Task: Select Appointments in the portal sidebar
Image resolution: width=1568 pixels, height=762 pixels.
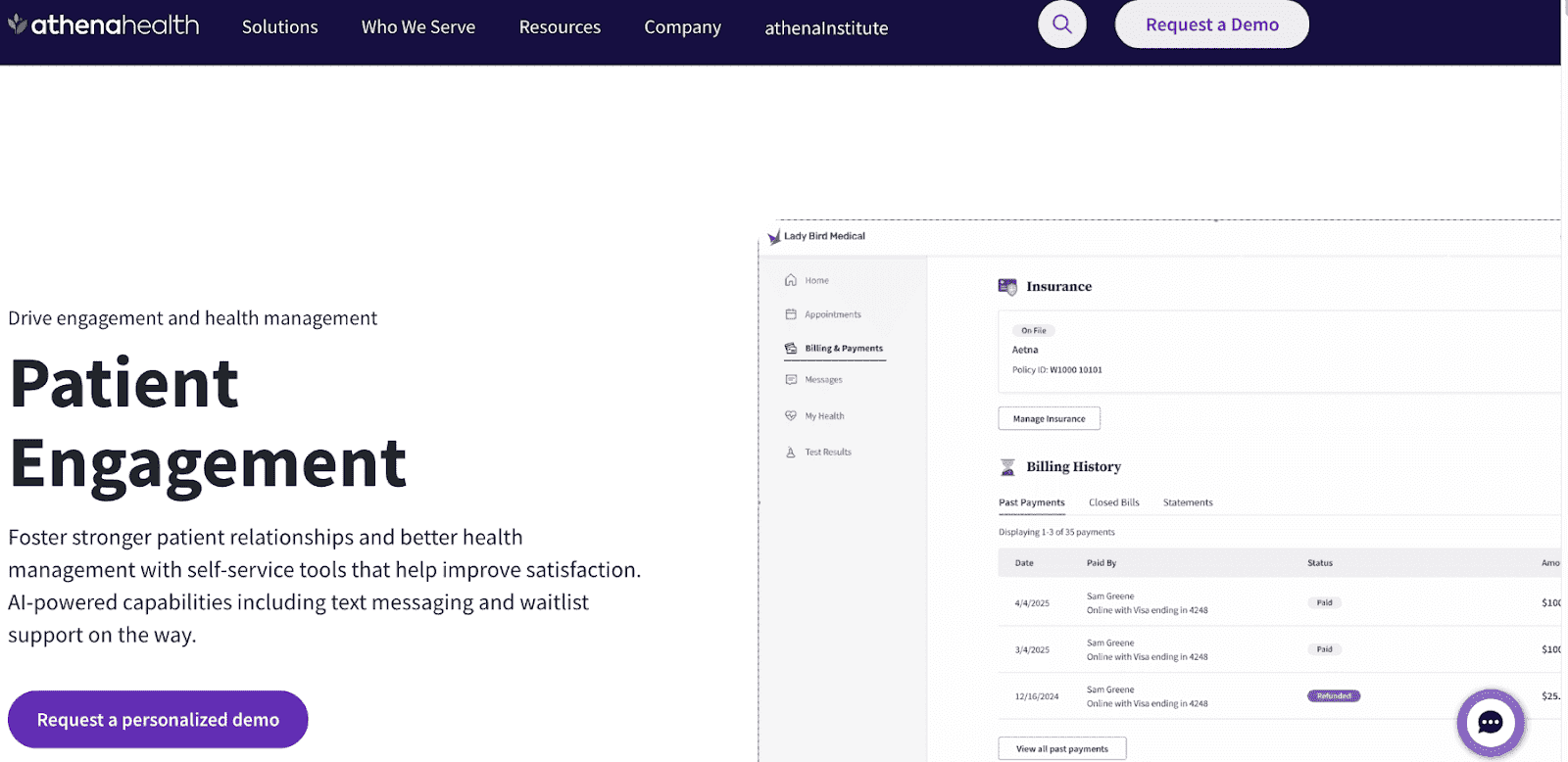Action: click(833, 314)
